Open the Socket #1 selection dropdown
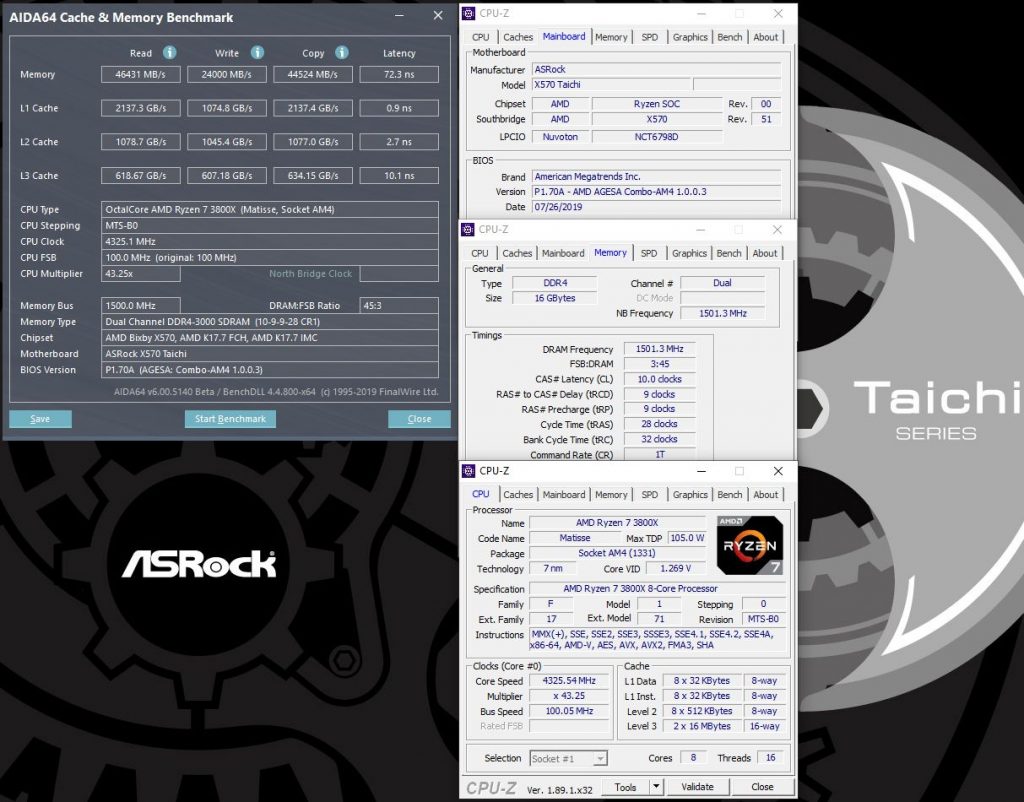The image size is (1024, 802). (600, 758)
